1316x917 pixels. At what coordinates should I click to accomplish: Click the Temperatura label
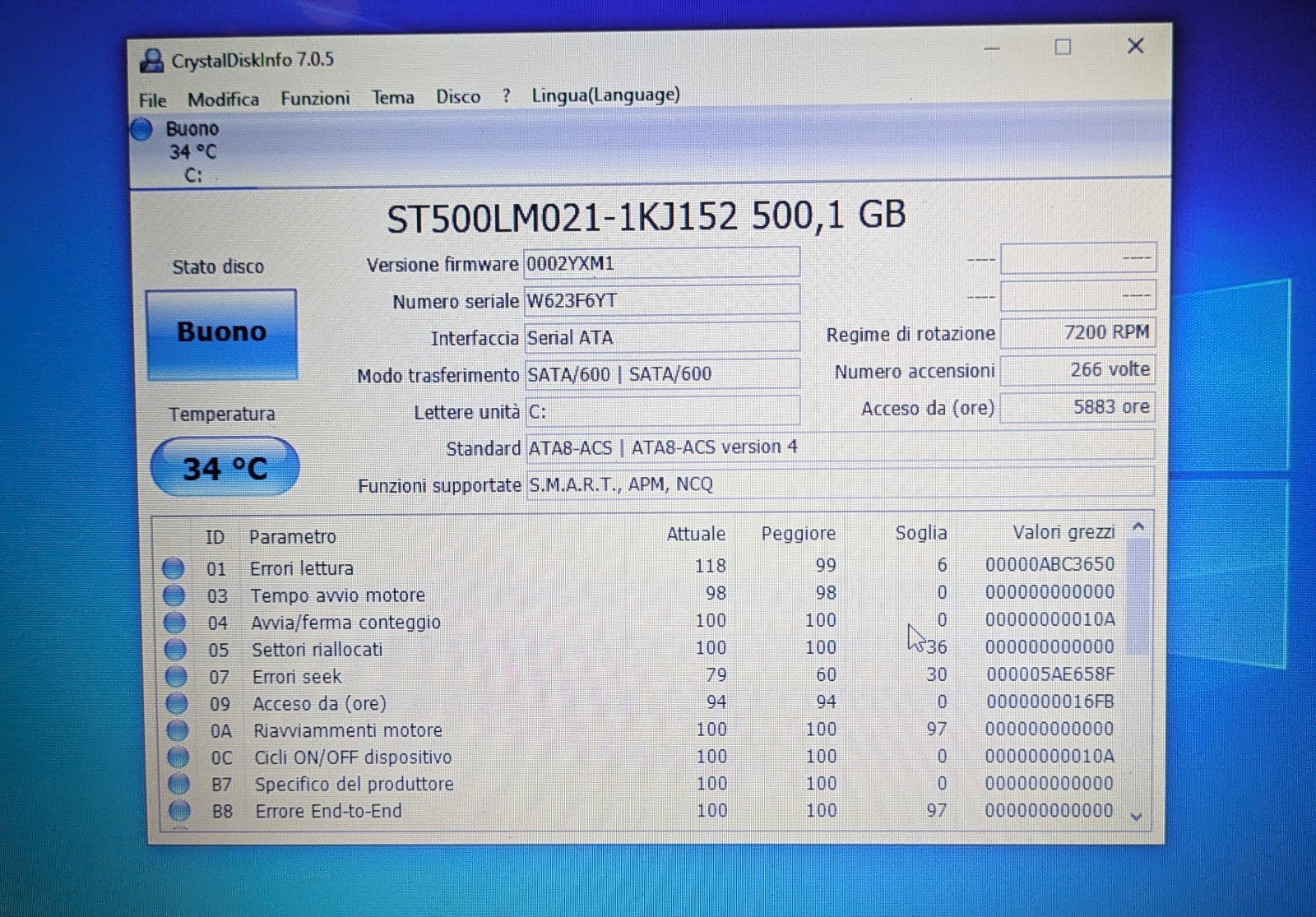tap(222, 414)
